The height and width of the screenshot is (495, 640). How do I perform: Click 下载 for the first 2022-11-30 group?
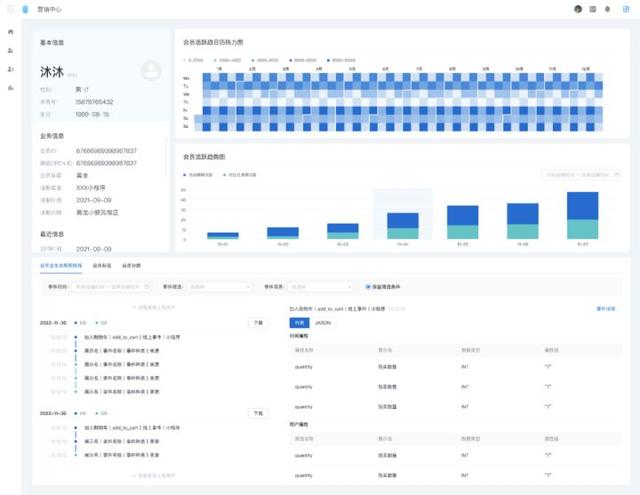258,323
